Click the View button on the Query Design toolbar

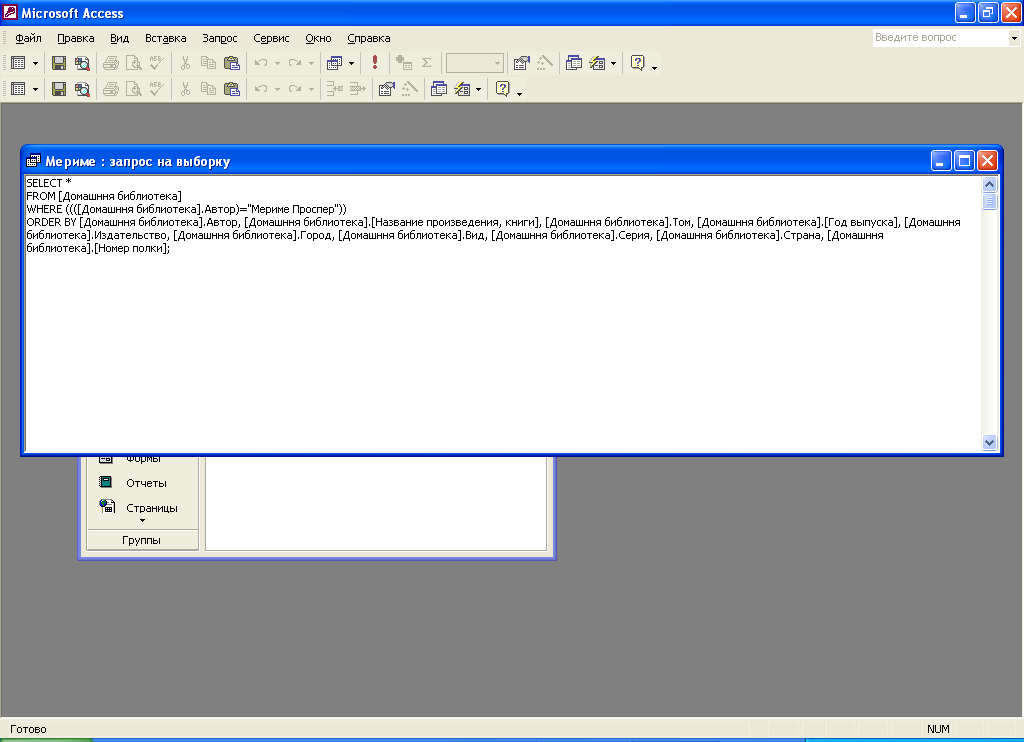(x=18, y=63)
